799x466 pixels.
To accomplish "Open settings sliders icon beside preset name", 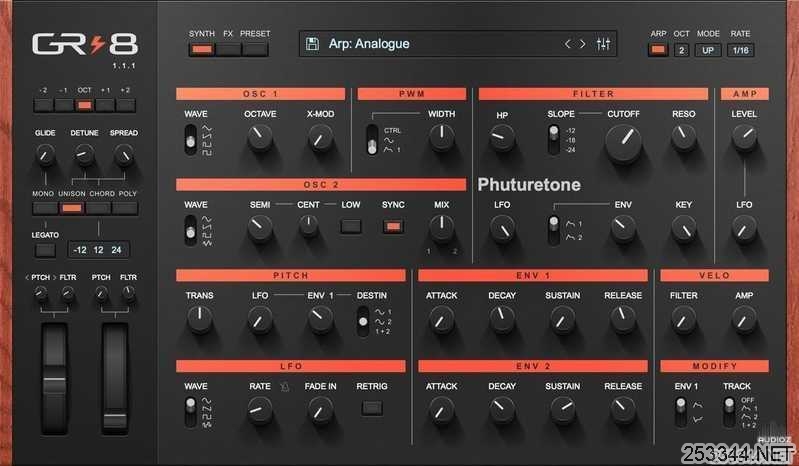I will [603, 44].
